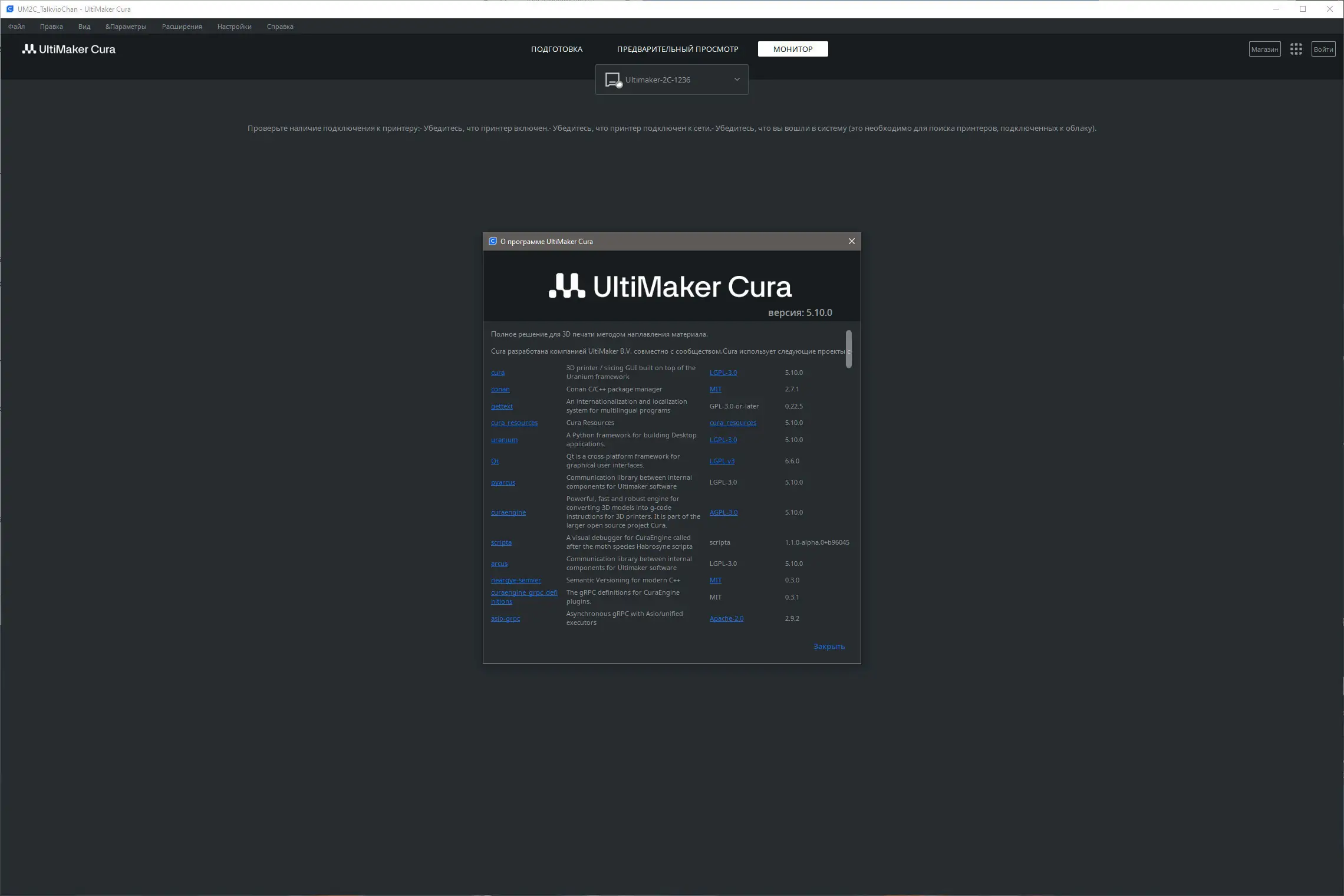Open the uranium project link
Viewport: 1344px width, 896px height.
(504, 440)
